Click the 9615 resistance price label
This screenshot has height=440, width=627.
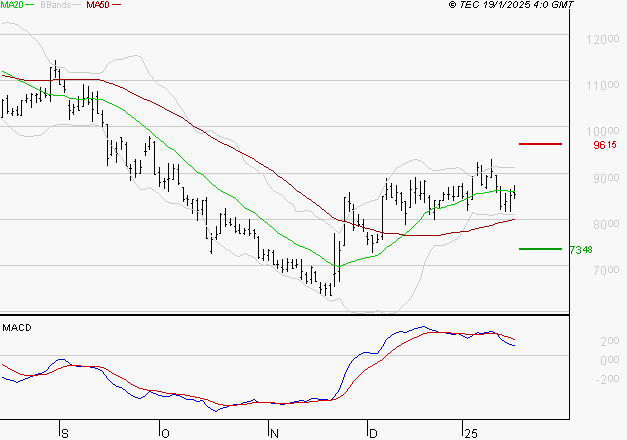coord(605,145)
